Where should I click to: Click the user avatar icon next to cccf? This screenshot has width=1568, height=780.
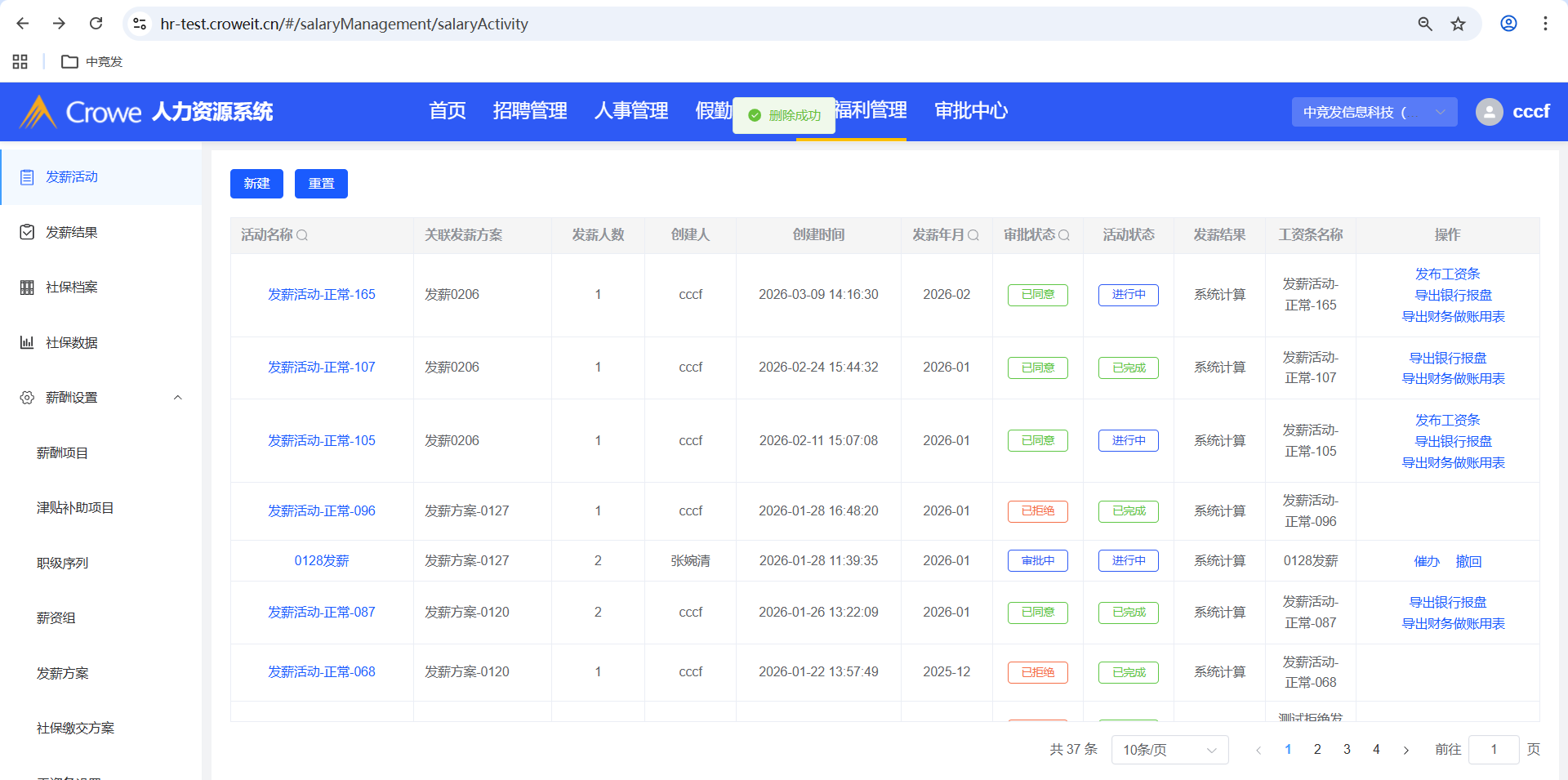(1489, 112)
